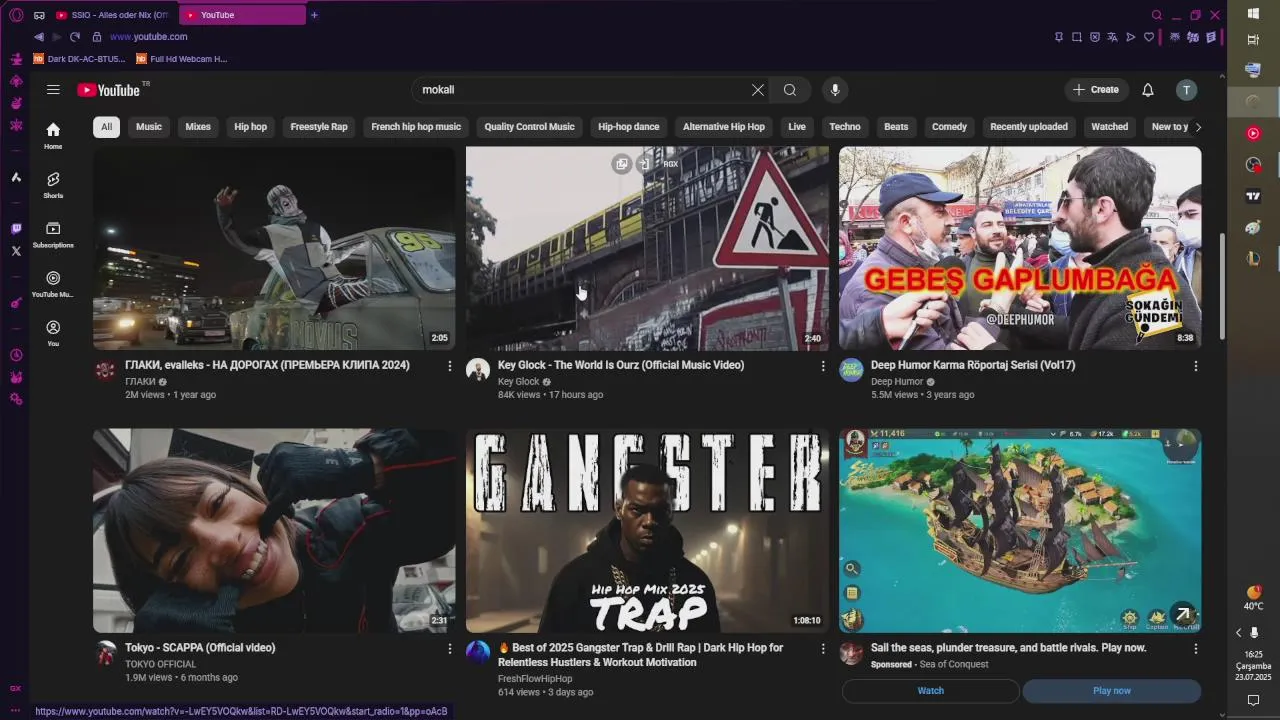Open options for Tokyo SCAPPA video

450,649
